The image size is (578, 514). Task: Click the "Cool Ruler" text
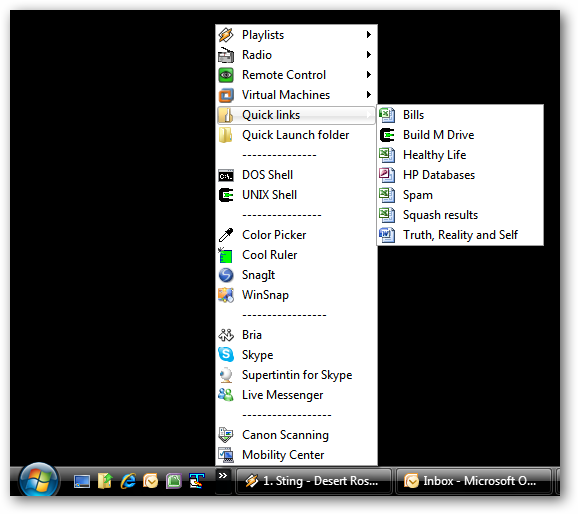269,255
